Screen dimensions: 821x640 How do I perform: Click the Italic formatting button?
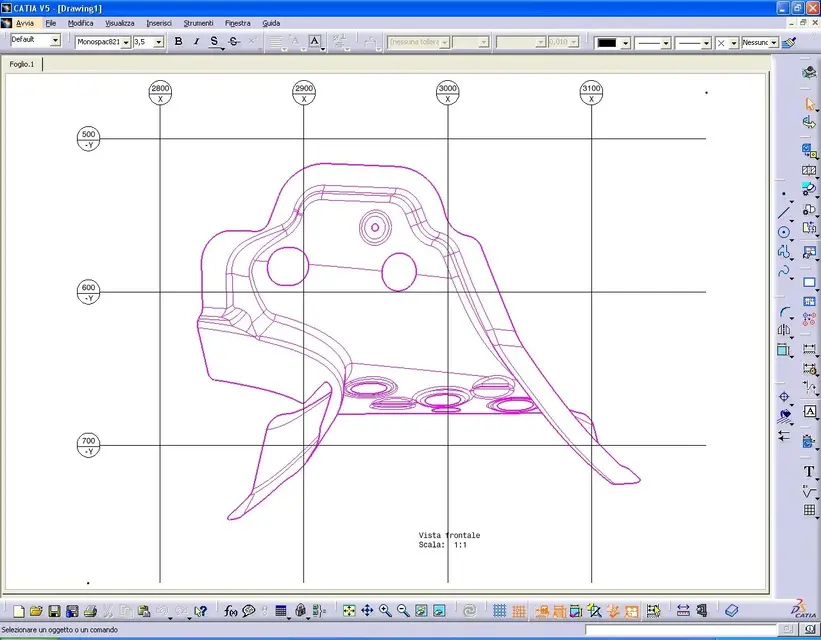tap(196, 42)
